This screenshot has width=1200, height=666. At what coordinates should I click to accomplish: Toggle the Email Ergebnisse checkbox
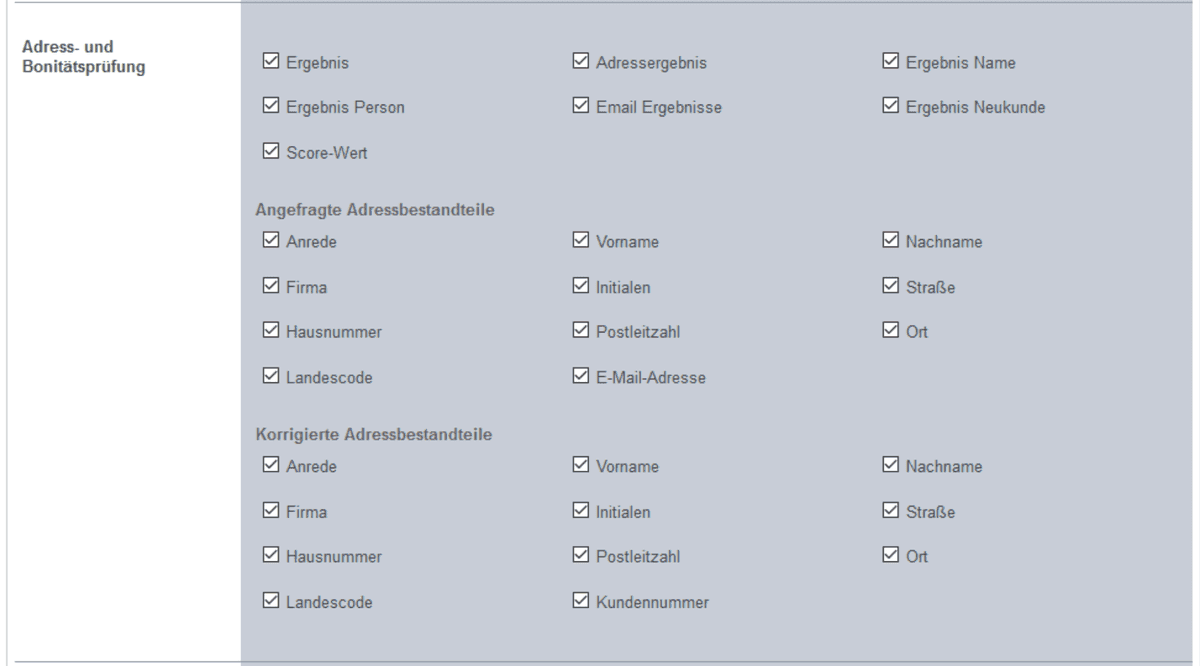(580, 107)
